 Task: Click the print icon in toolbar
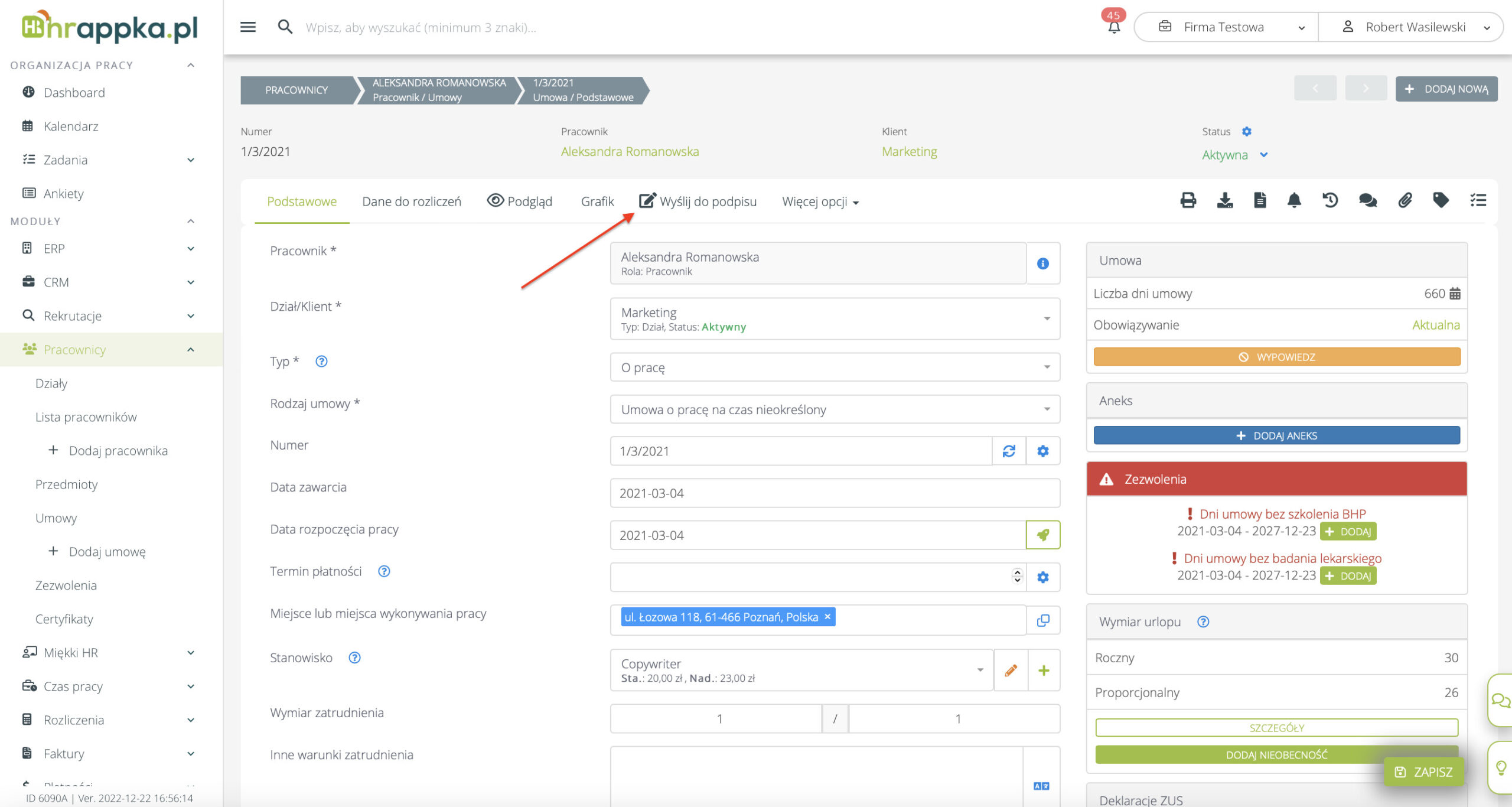coord(1188,201)
